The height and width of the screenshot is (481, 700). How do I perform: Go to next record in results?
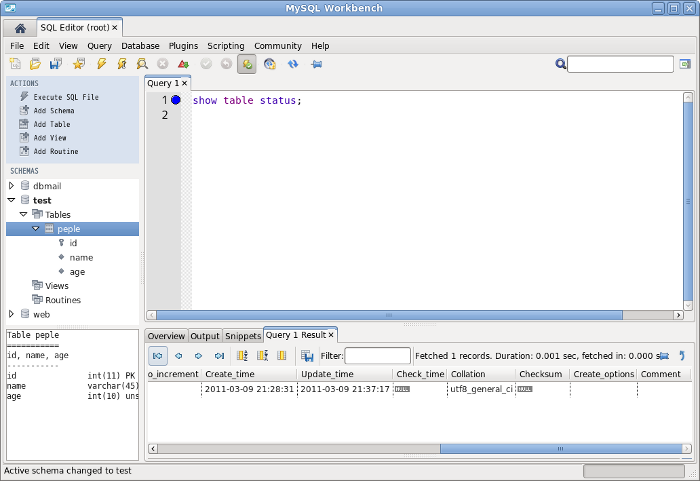tap(199, 356)
